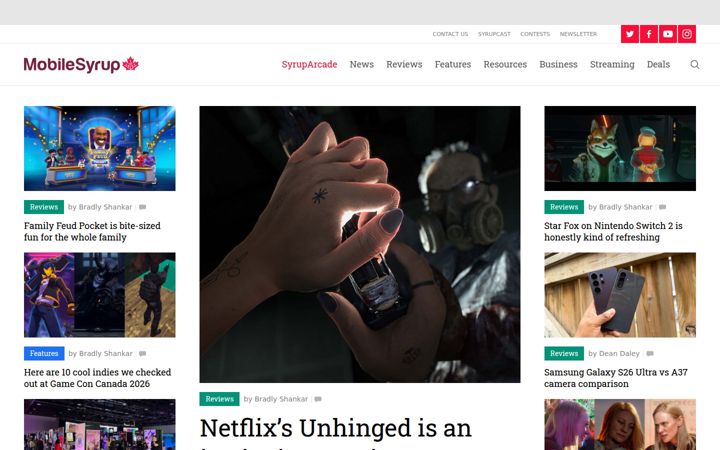Read "Family Feud Pocket is bite-sized fun" headline

pos(92,231)
